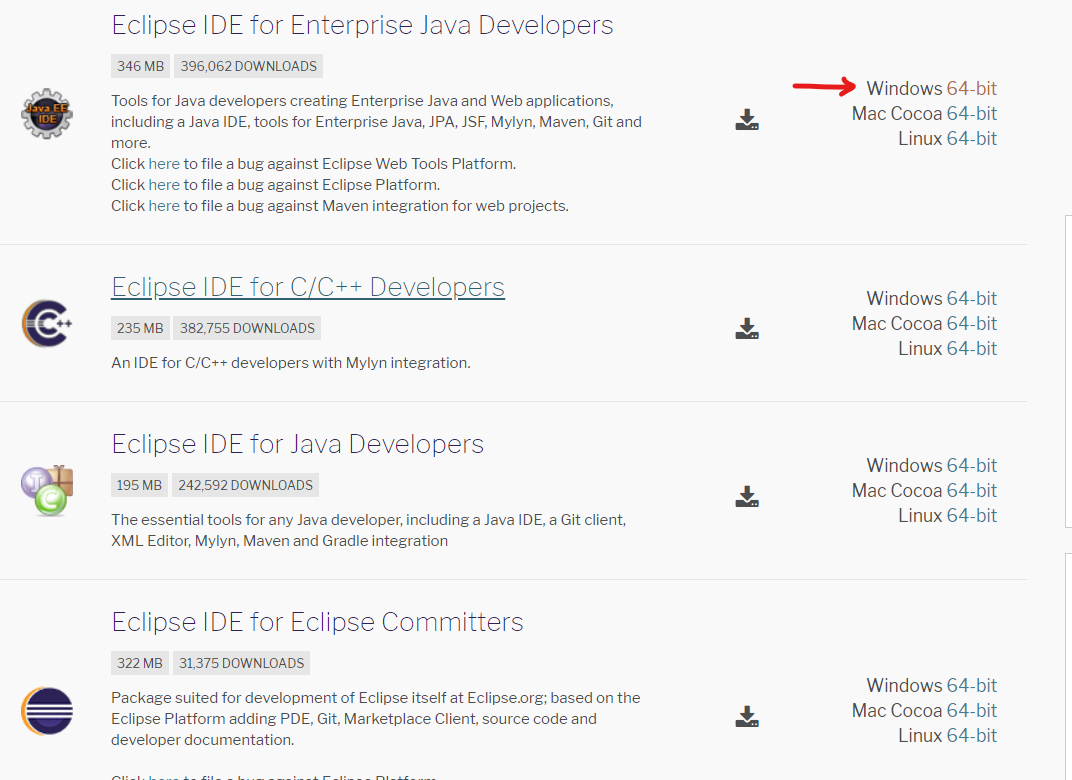Open Eclipse IDE for C/C++ Developers title

308,287
